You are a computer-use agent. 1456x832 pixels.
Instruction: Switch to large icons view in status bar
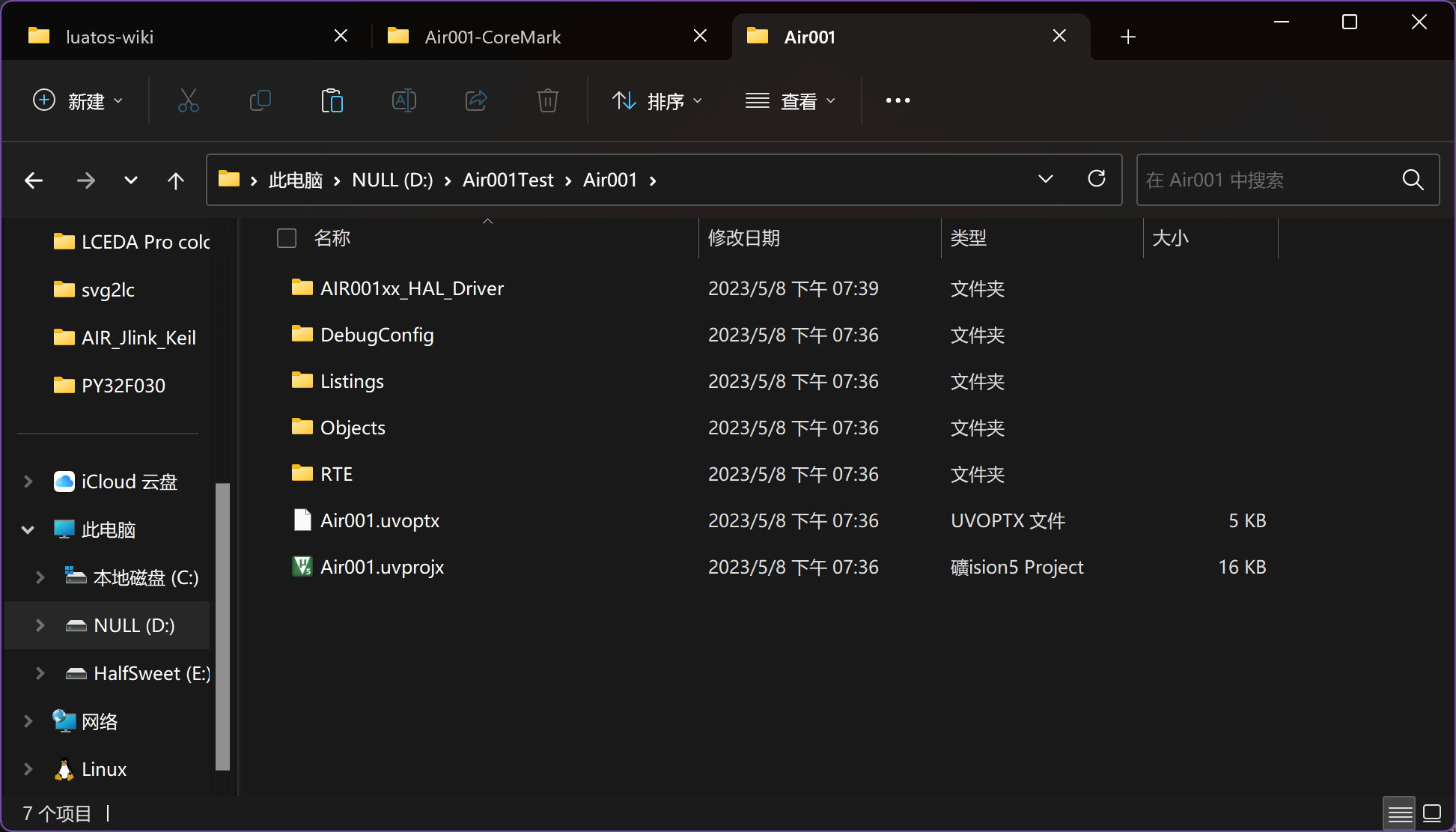pyautogui.click(x=1432, y=813)
